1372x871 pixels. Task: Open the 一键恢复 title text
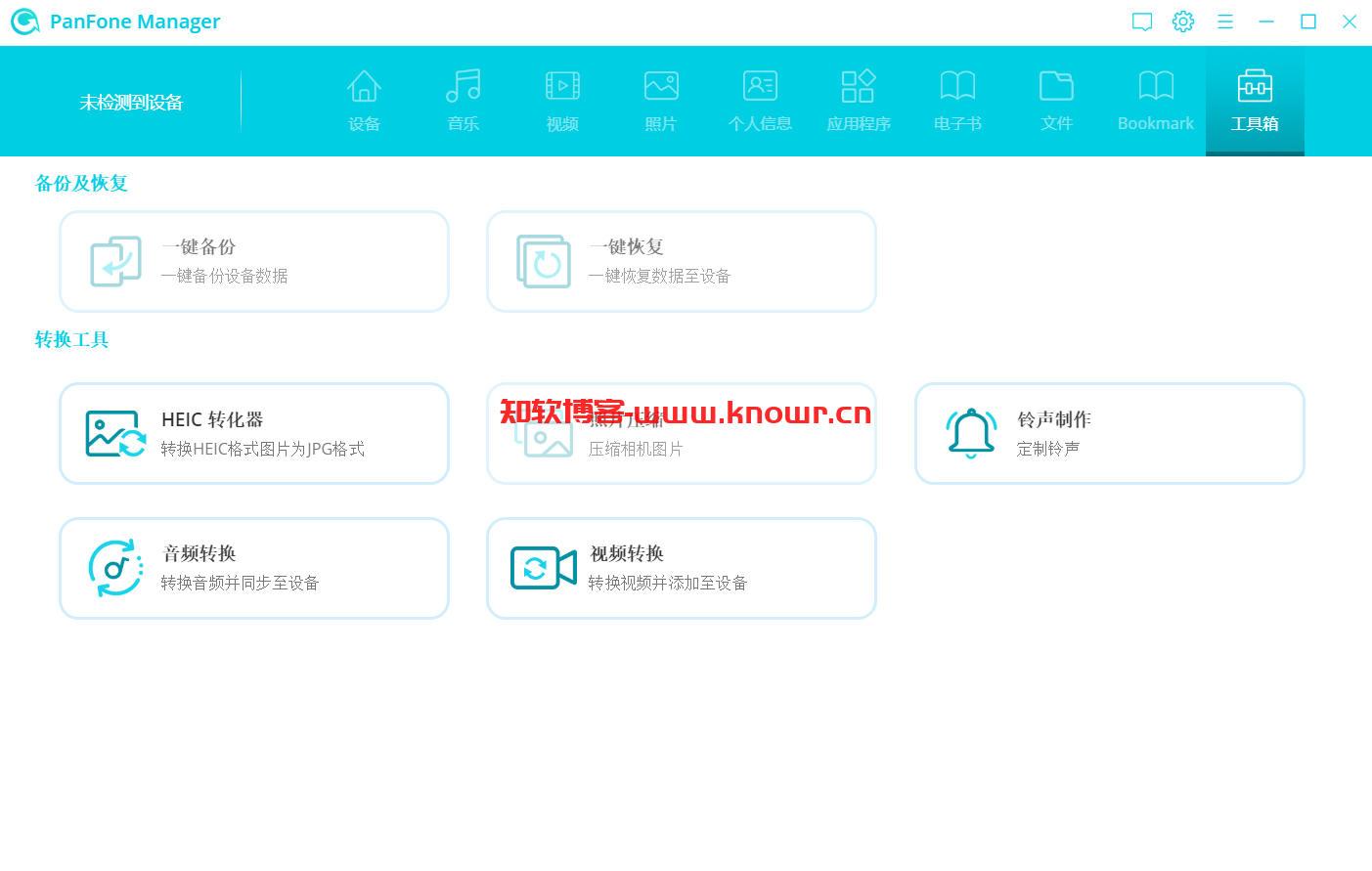pyautogui.click(x=627, y=247)
